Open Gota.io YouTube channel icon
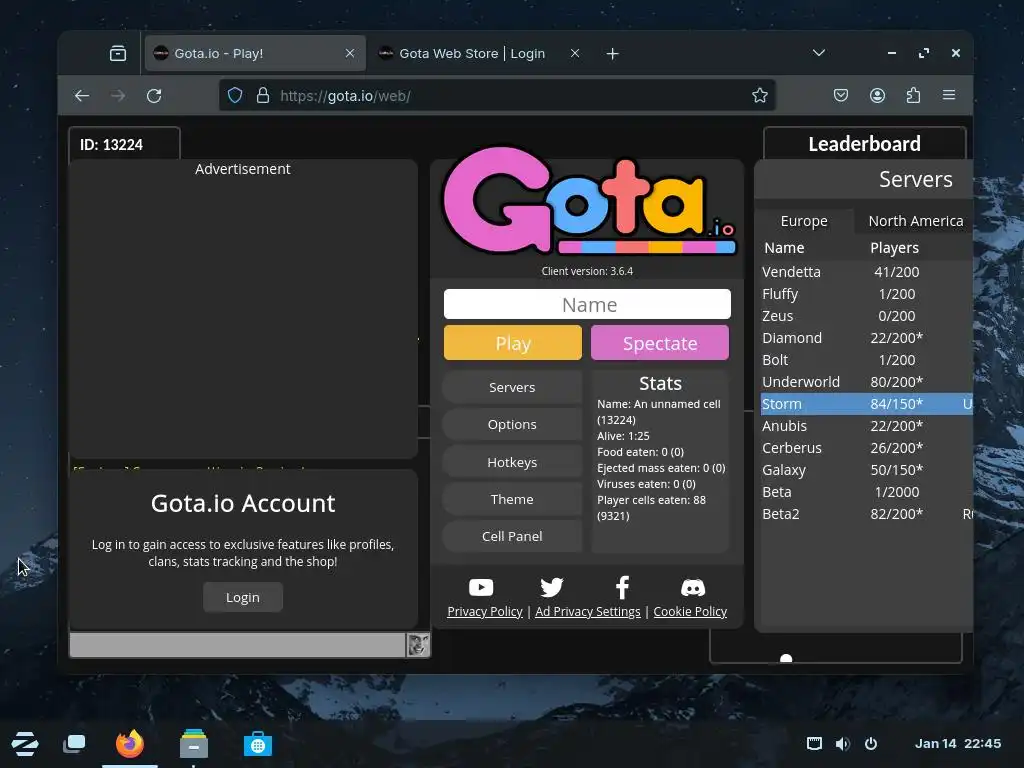Image resolution: width=1024 pixels, height=768 pixels. 481,587
